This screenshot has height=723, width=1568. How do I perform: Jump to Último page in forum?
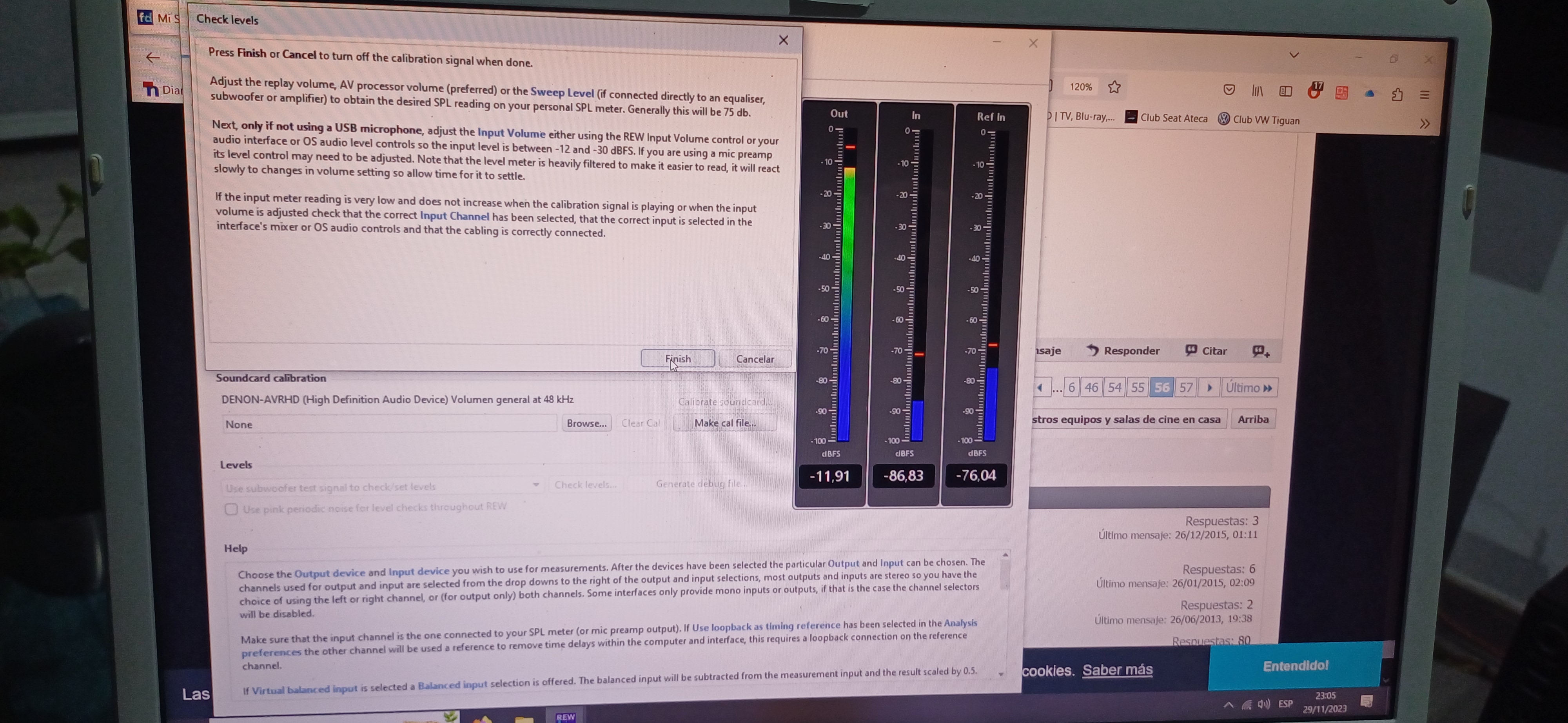[1249, 388]
